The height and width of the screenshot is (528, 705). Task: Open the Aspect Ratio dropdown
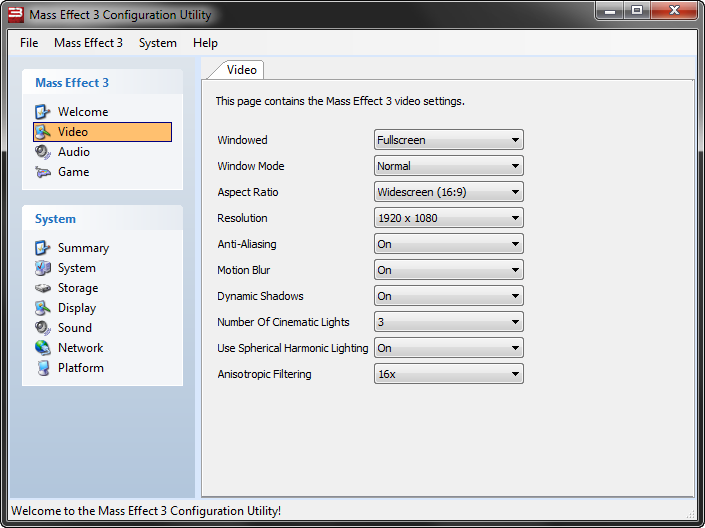coord(449,192)
